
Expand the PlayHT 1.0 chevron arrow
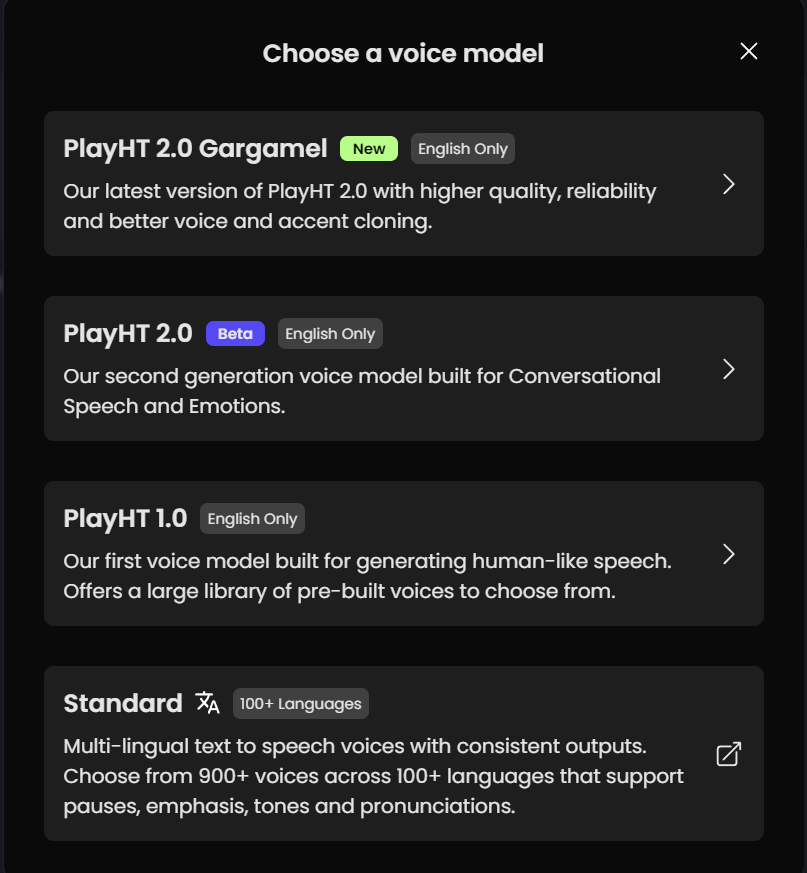(x=729, y=554)
